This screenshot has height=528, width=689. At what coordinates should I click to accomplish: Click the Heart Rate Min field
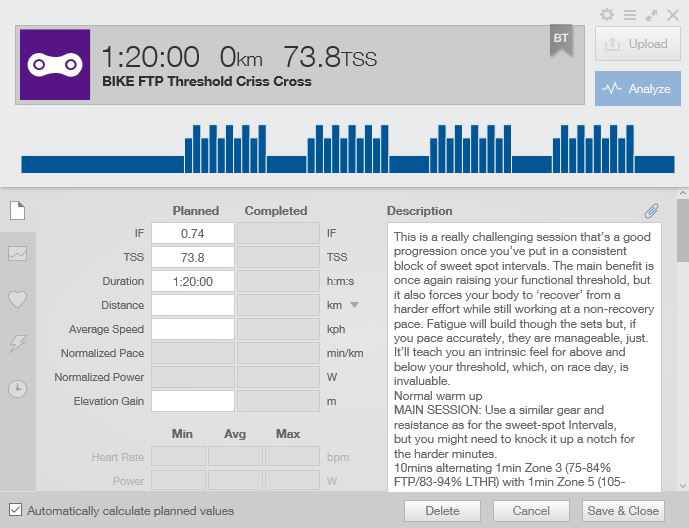tap(178, 456)
